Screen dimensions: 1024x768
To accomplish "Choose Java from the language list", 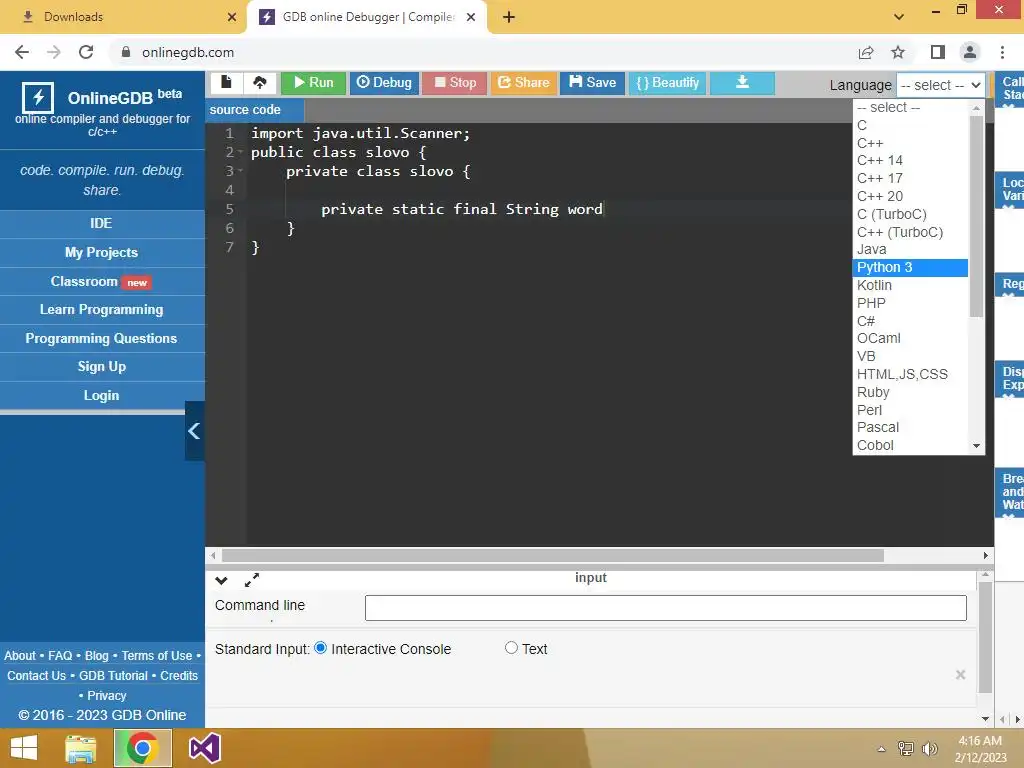I will [910, 249].
